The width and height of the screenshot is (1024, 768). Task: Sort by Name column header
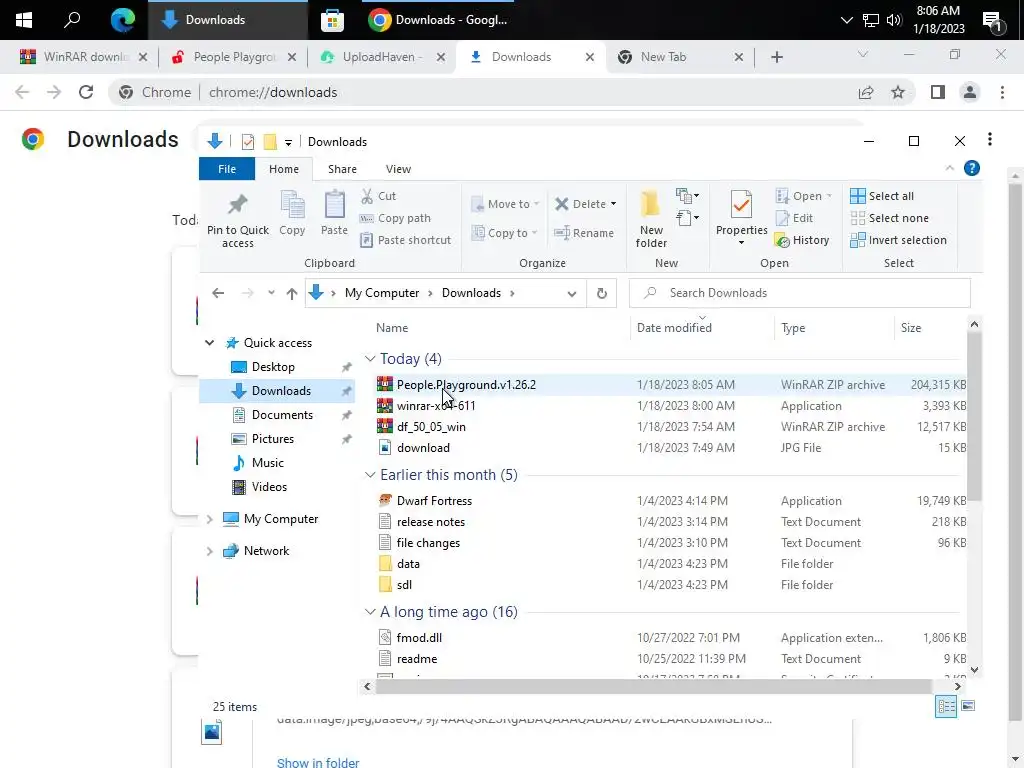(x=392, y=328)
